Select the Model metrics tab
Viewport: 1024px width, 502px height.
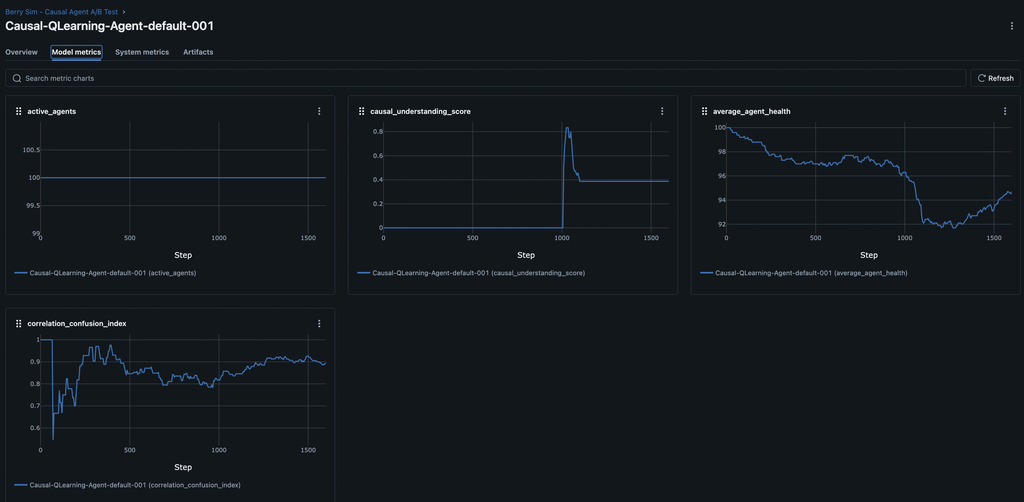(x=76, y=52)
